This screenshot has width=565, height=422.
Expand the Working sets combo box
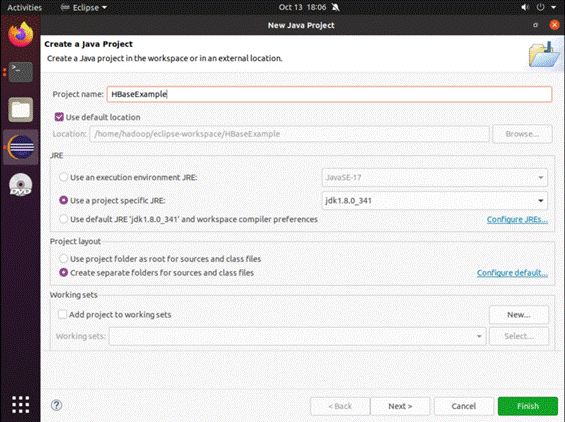297,336
